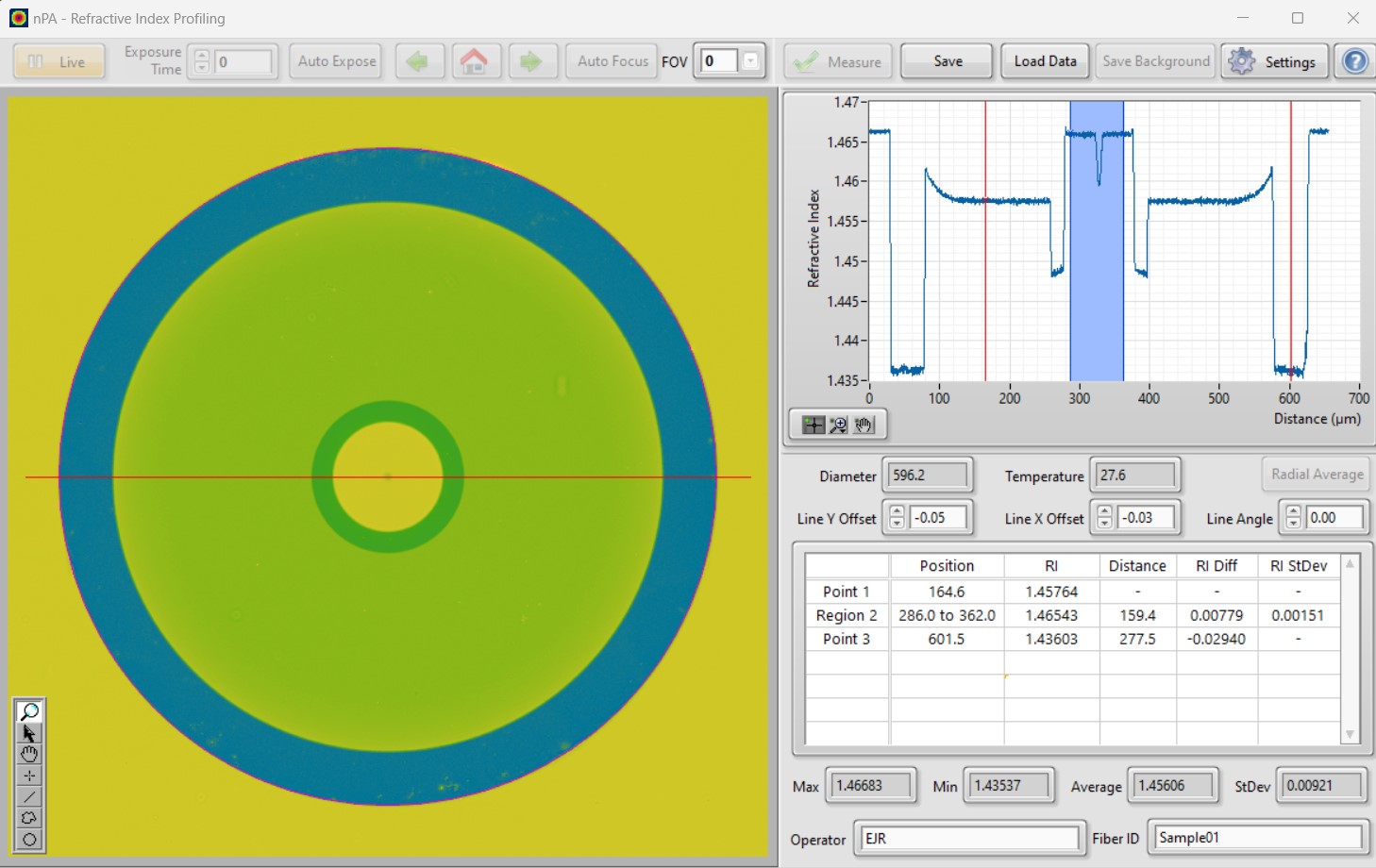Click the table's vertical scrollbar up arrow
This screenshot has width=1376, height=868.
1350,563
